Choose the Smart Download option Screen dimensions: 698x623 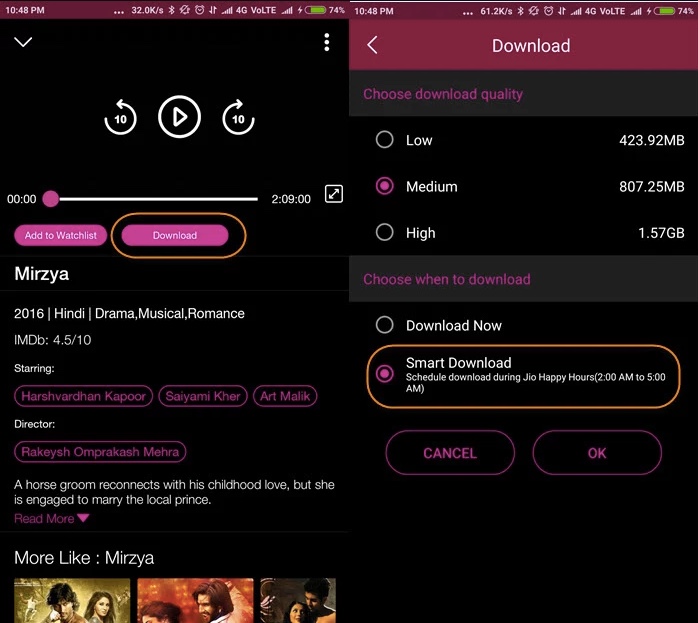524,376
